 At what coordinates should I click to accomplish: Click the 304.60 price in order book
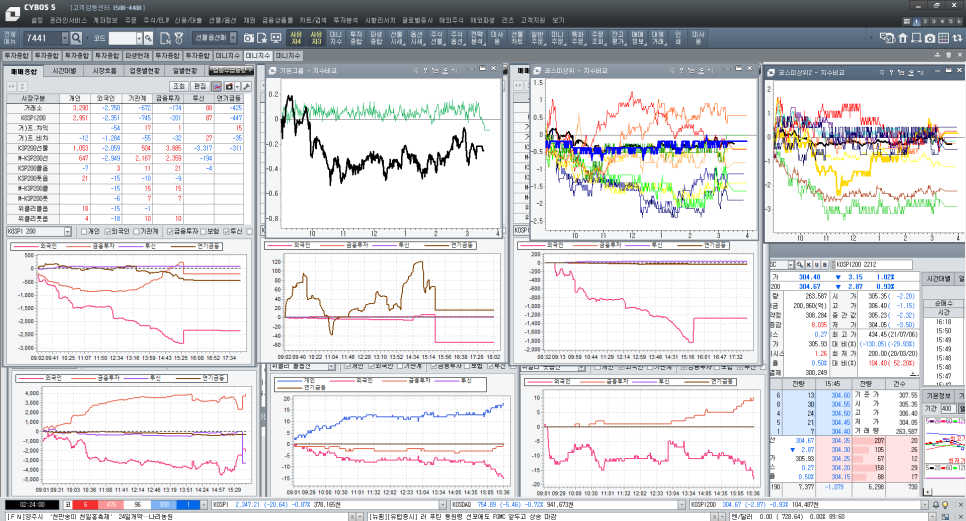840,395
